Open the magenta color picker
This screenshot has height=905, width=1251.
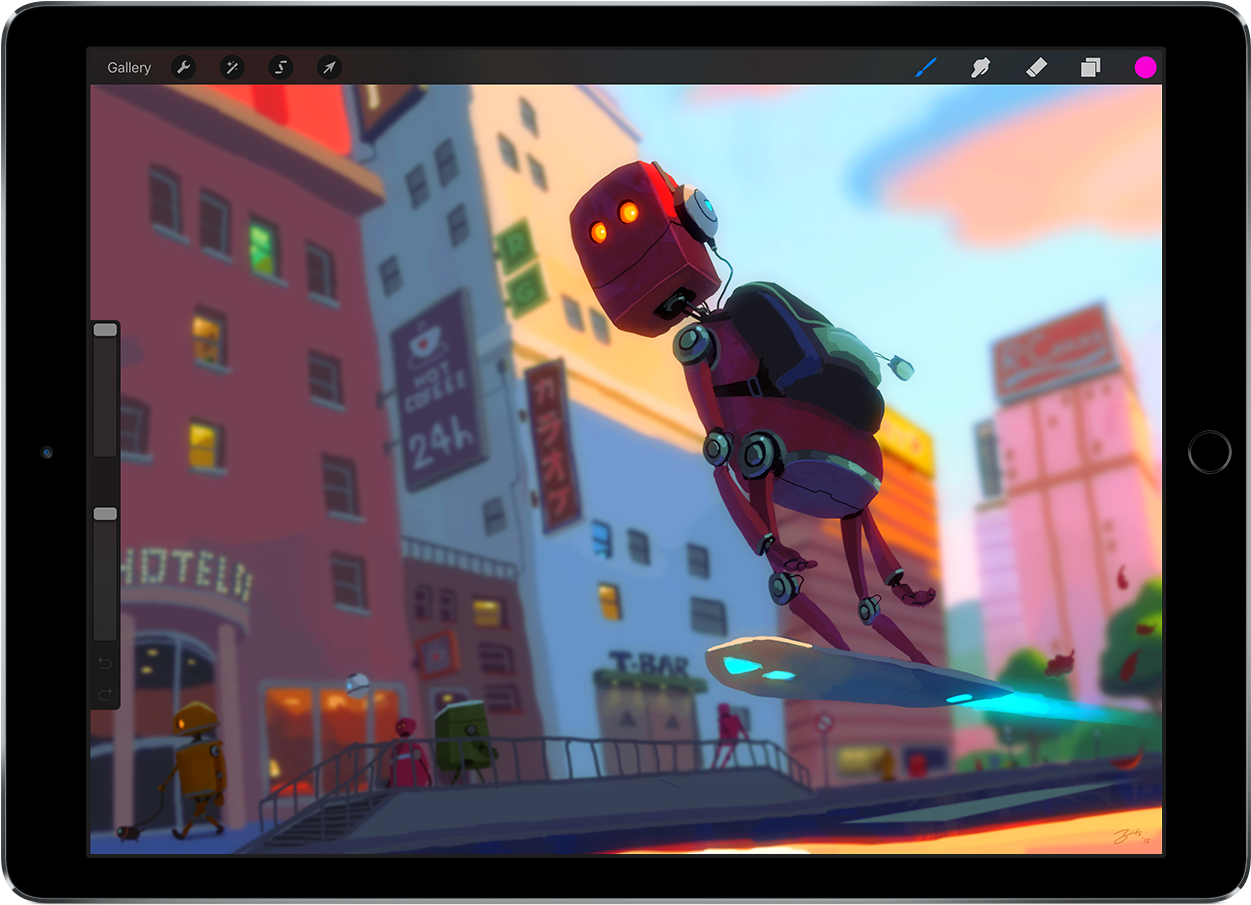tap(1145, 67)
